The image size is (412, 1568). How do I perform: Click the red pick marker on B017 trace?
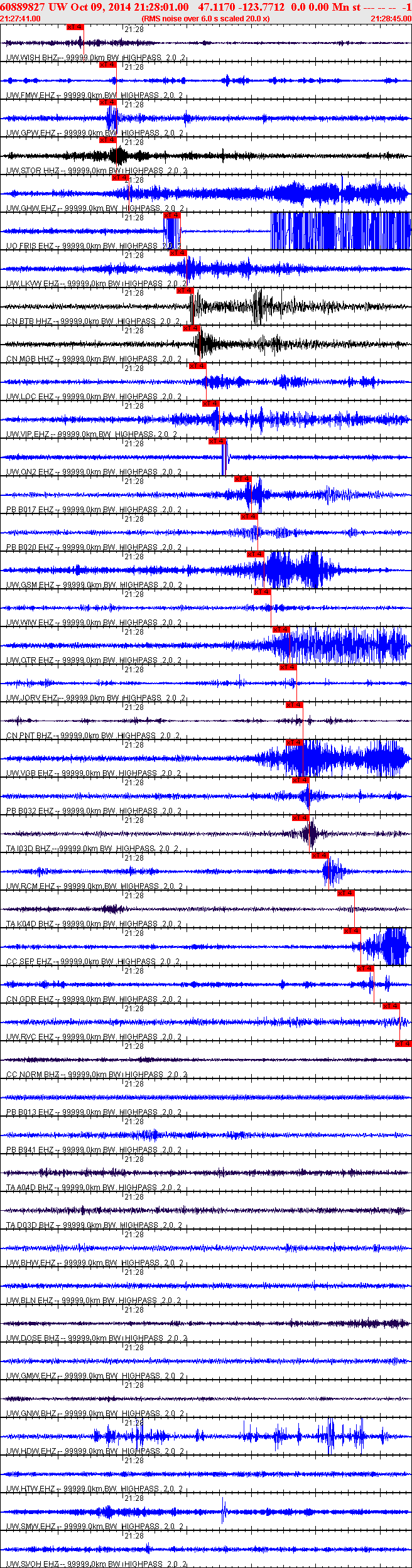(x=243, y=479)
